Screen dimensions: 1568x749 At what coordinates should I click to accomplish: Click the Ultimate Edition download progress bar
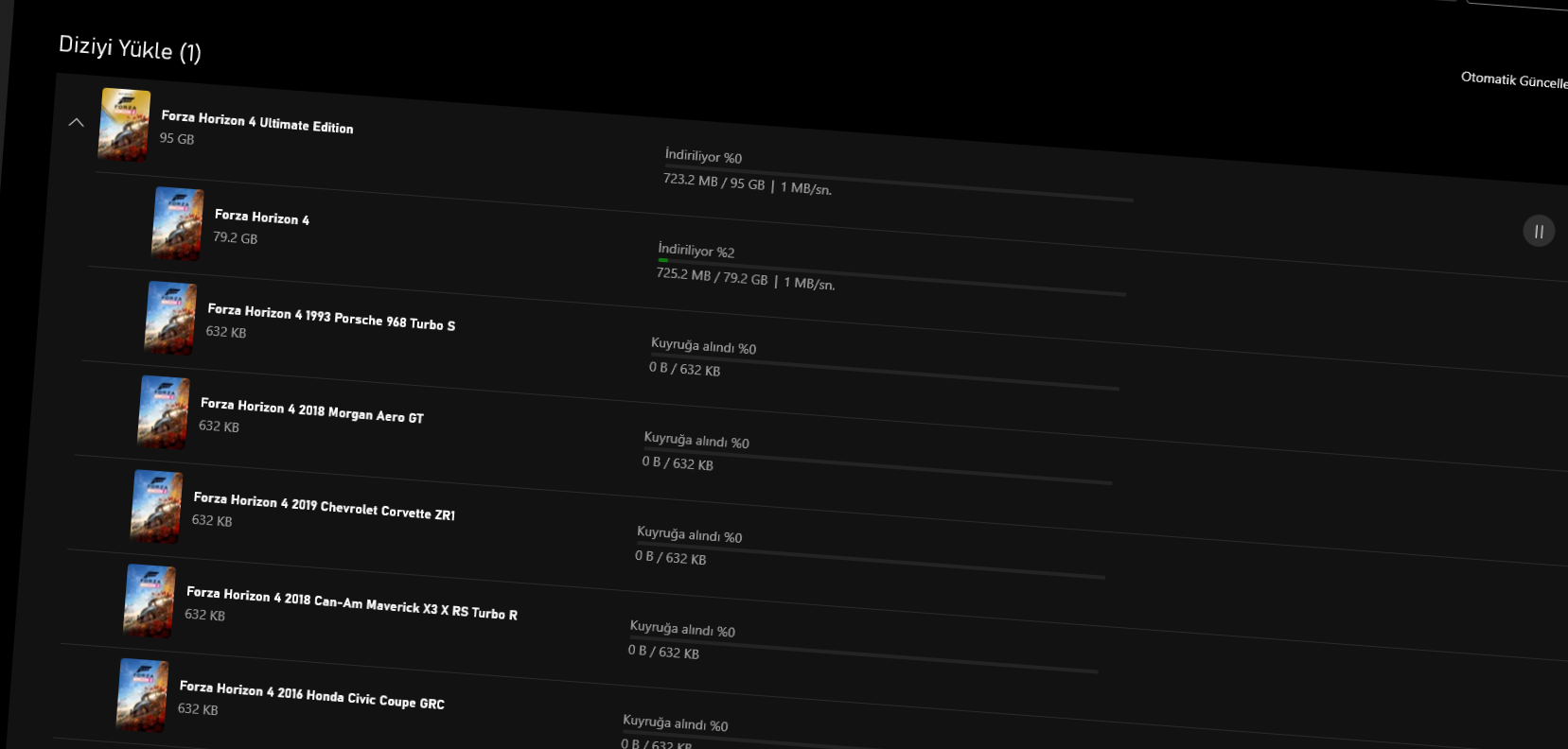(898, 183)
